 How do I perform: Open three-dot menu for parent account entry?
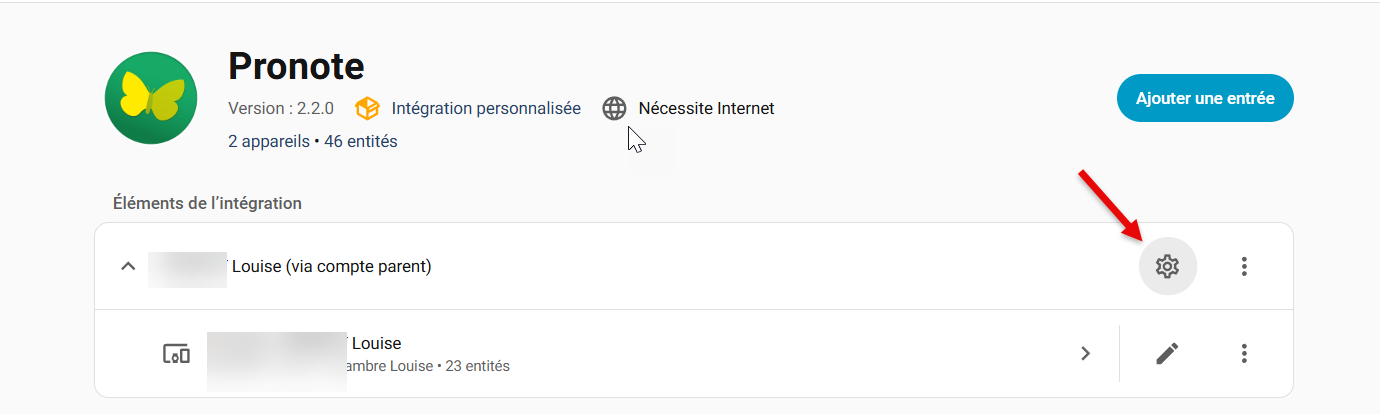[1244, 266]
